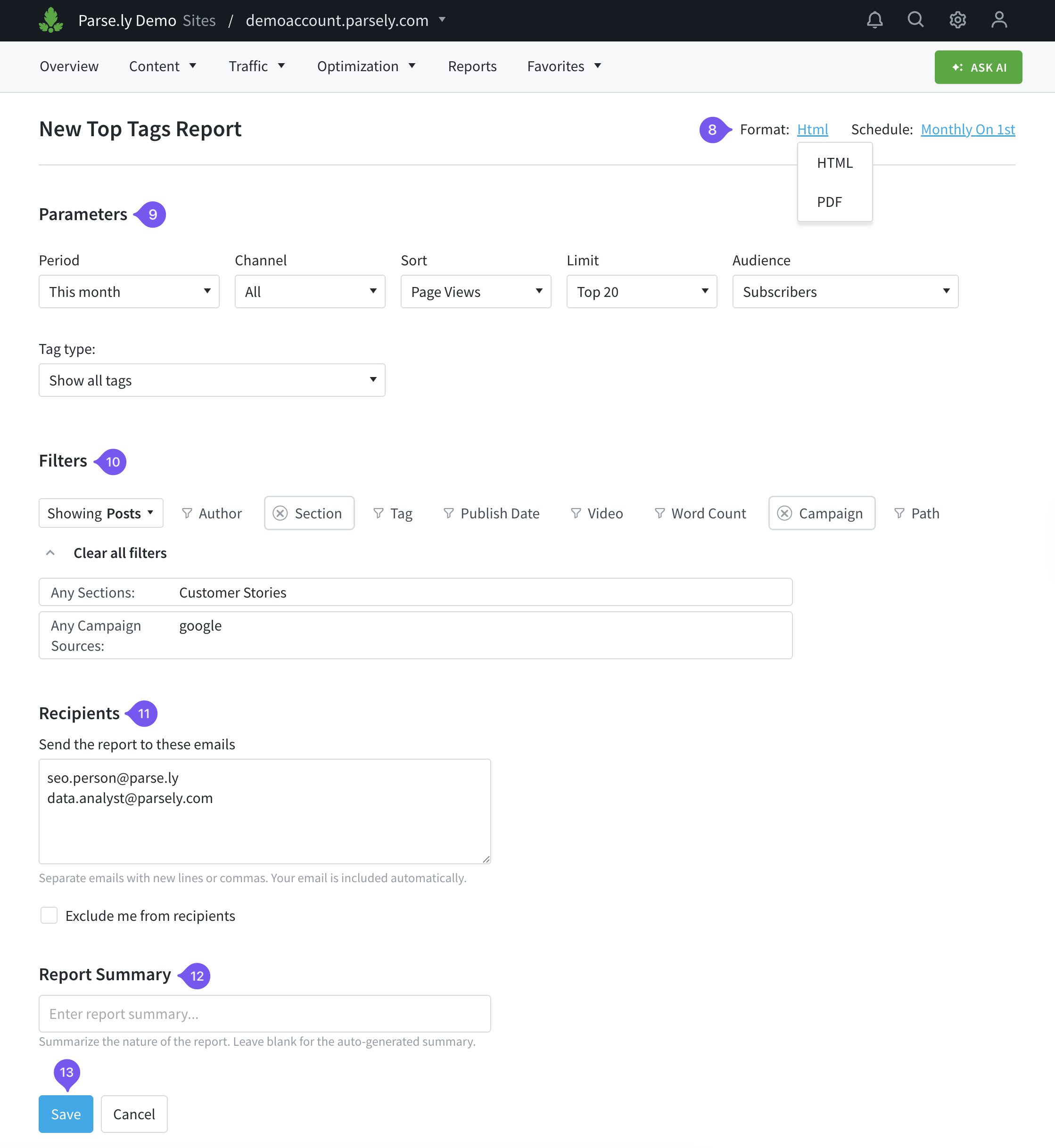Open the Period dropdown
This screenshot has height=1148, width=1055.
click(129, 292)
